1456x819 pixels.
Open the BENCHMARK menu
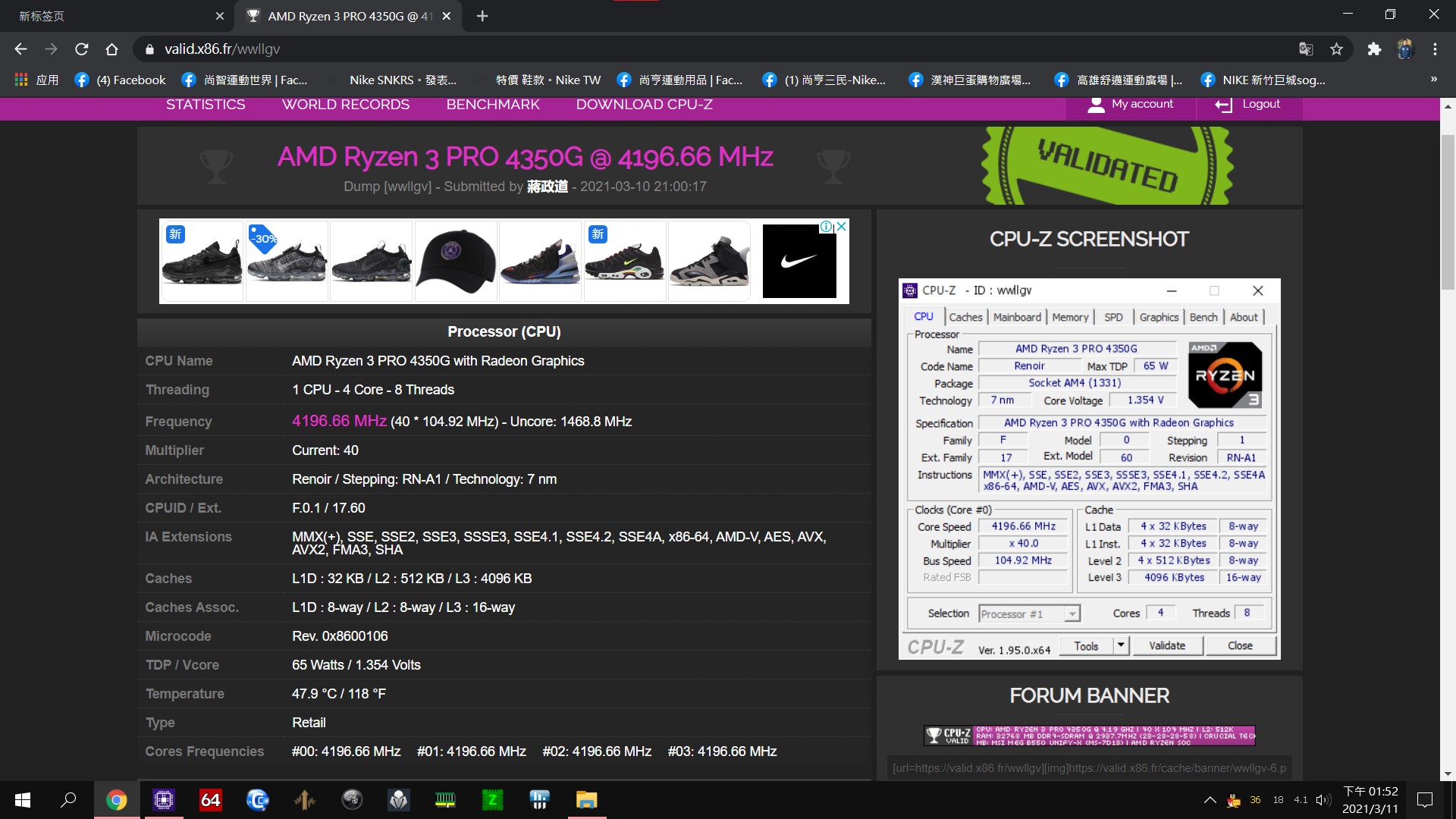pos(493,105)
